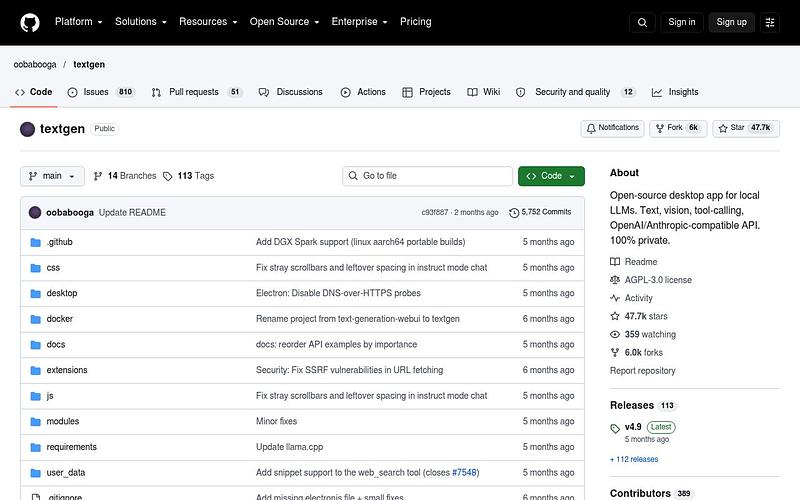Click the extensions folder icon

pyautogui.click(x=35, y=370)
